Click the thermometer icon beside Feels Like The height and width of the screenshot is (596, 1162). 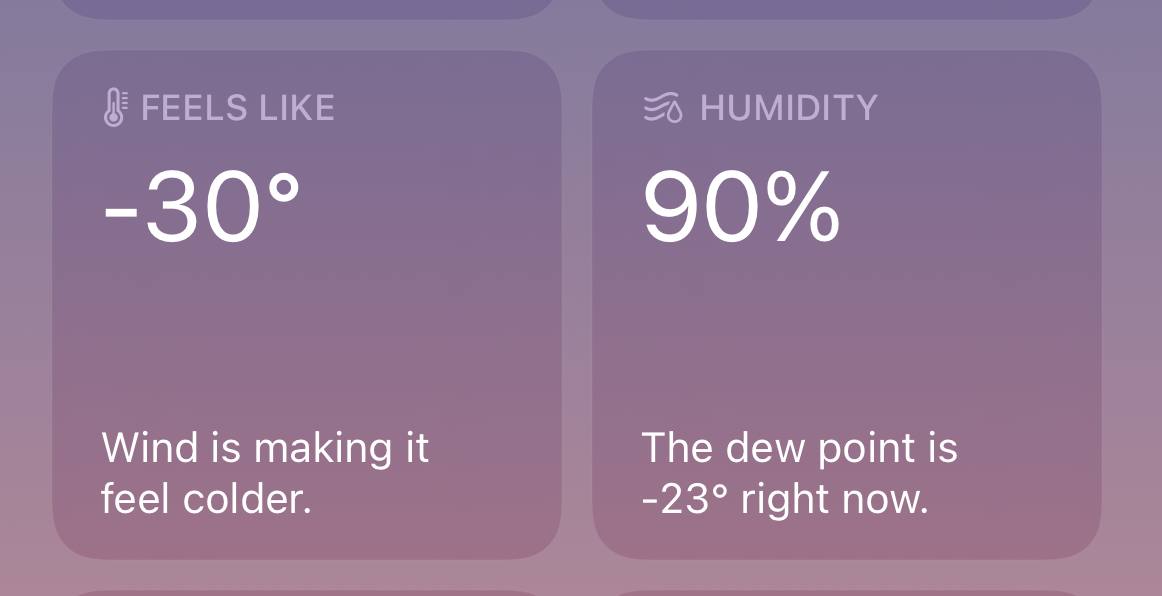[115, 107]
